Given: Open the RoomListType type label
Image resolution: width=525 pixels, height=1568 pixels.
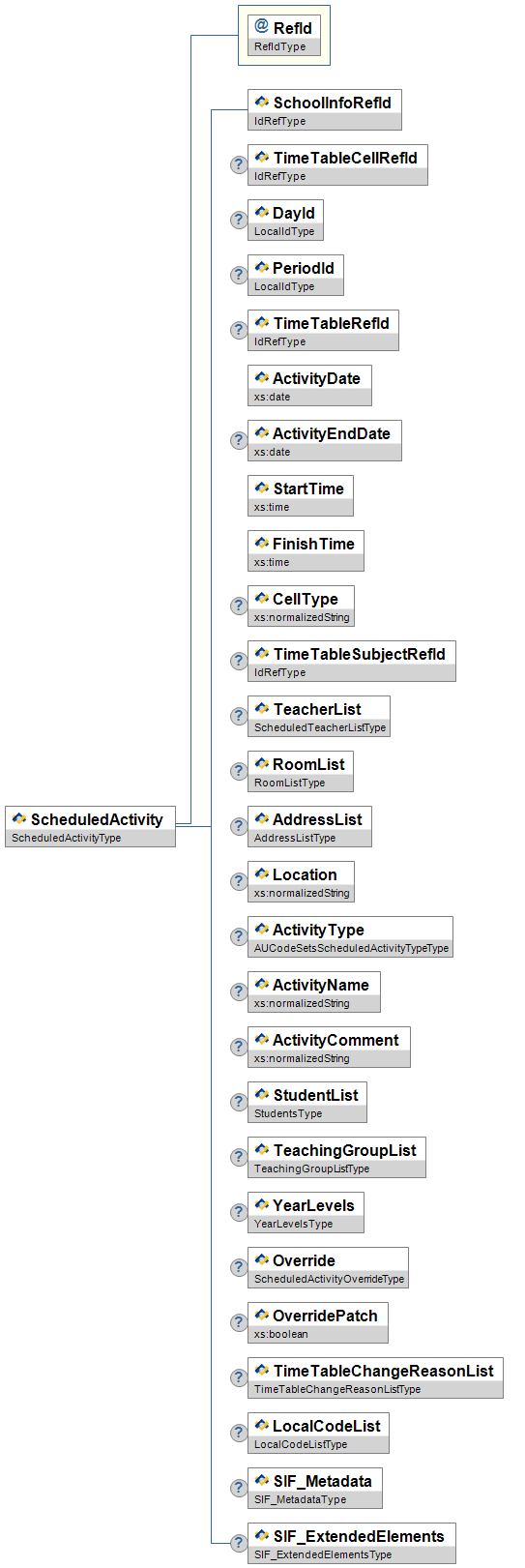Looking at the screenshot, I should click(289, 783).
